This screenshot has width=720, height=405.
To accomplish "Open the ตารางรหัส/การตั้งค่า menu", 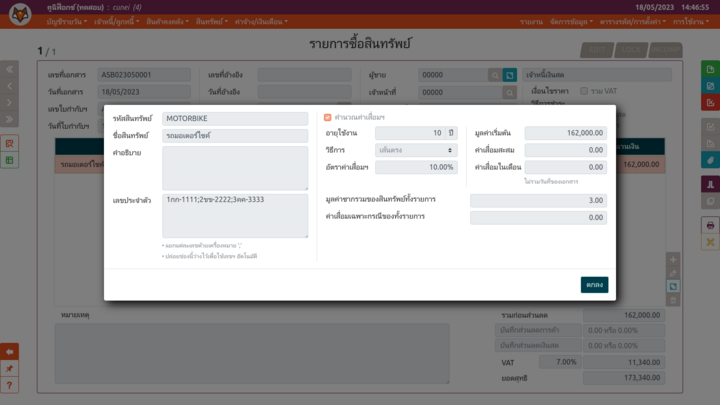I will [633, 22].
